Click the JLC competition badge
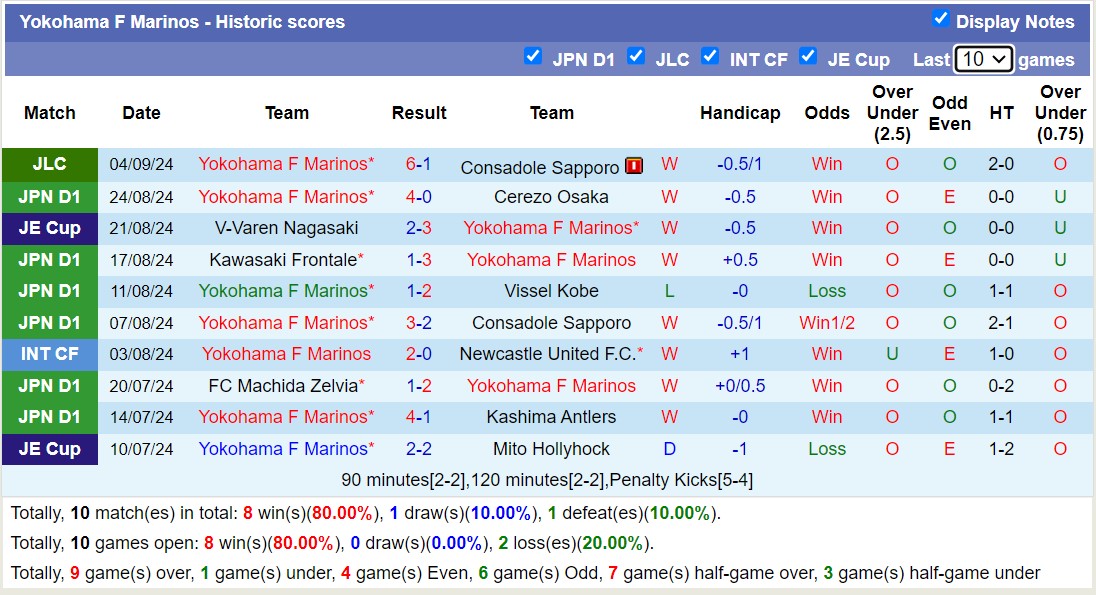This screenshot has width=1096, height=595. point(50,165)
